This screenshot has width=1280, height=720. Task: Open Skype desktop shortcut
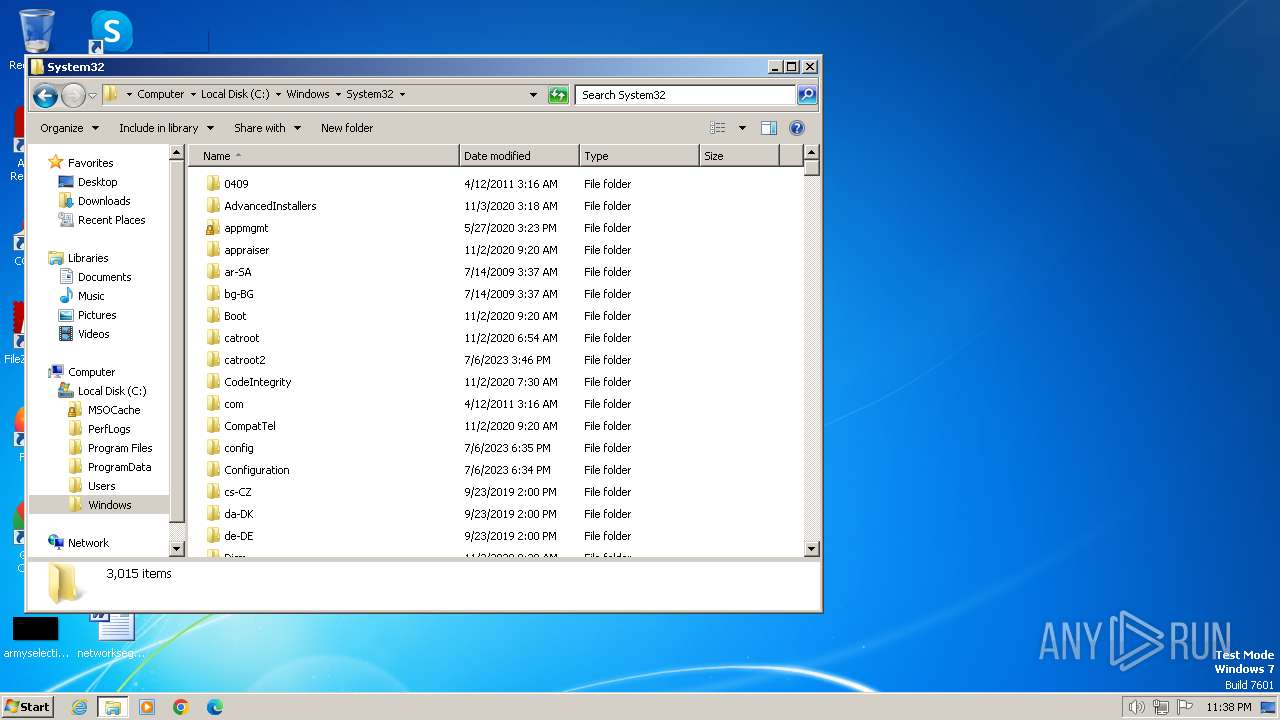[x=110, y=32]
